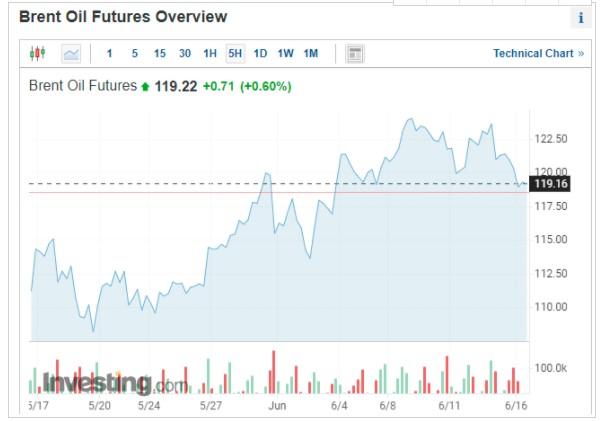Screen dimensions: 605x421
Task: Switch to area chart type
Action: click(71, 53)
